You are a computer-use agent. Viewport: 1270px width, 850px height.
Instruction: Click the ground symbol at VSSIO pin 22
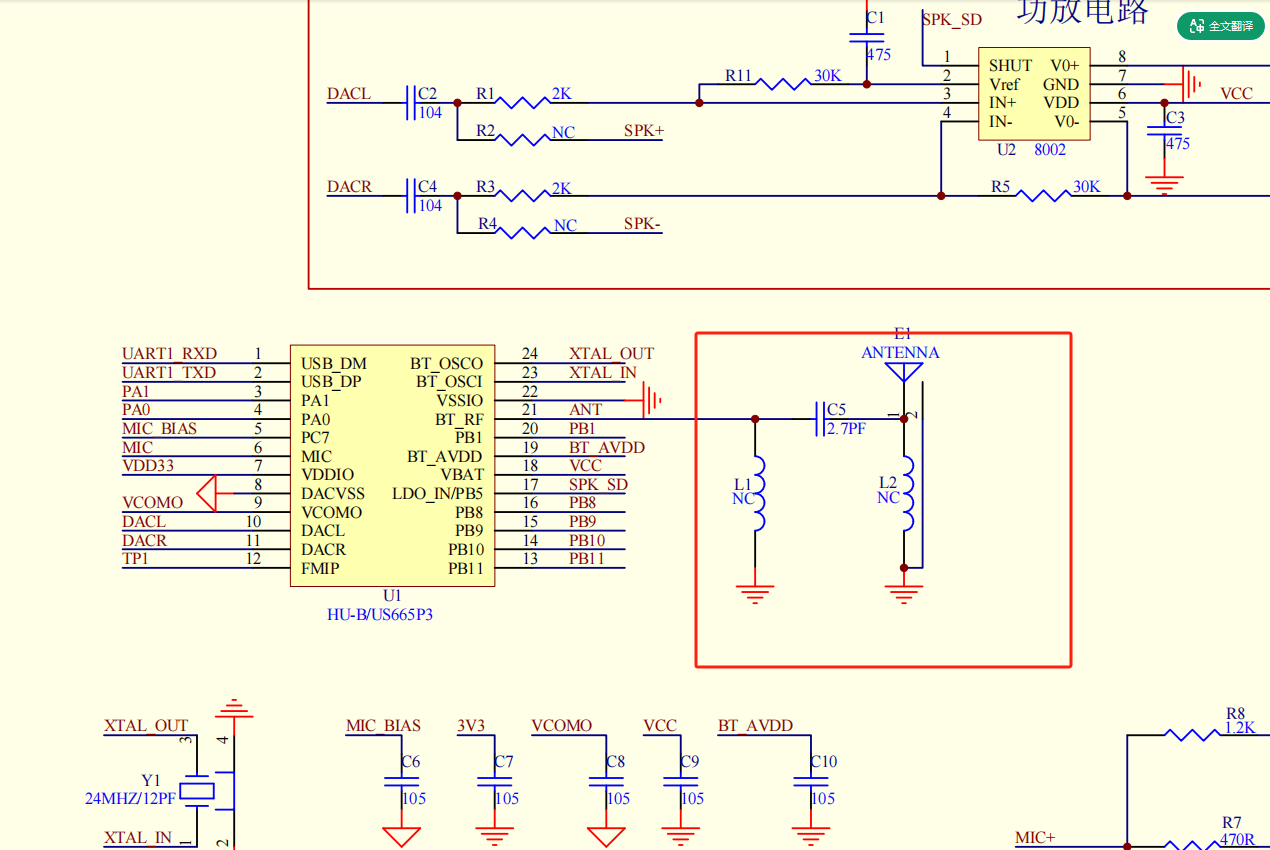[x=651, y=401]
